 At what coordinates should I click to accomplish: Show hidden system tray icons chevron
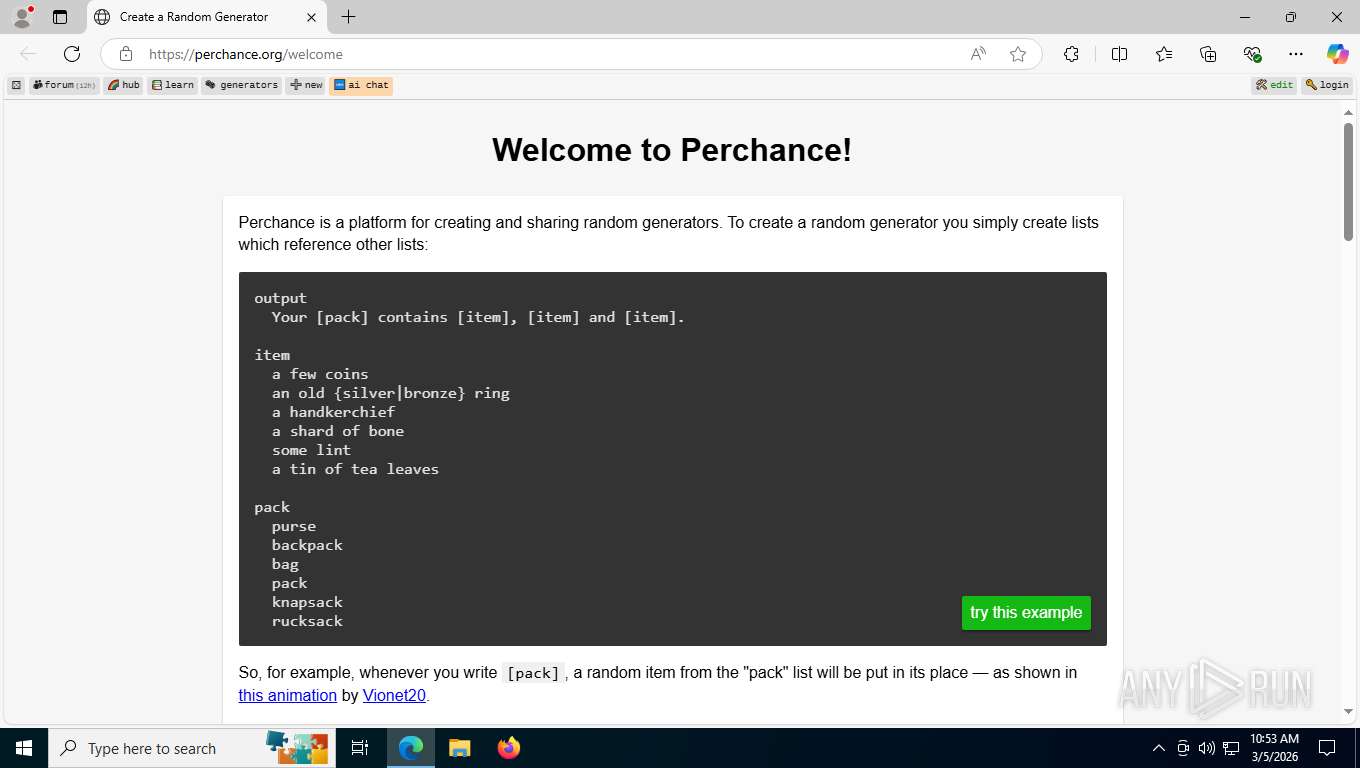pos(1159,748)
